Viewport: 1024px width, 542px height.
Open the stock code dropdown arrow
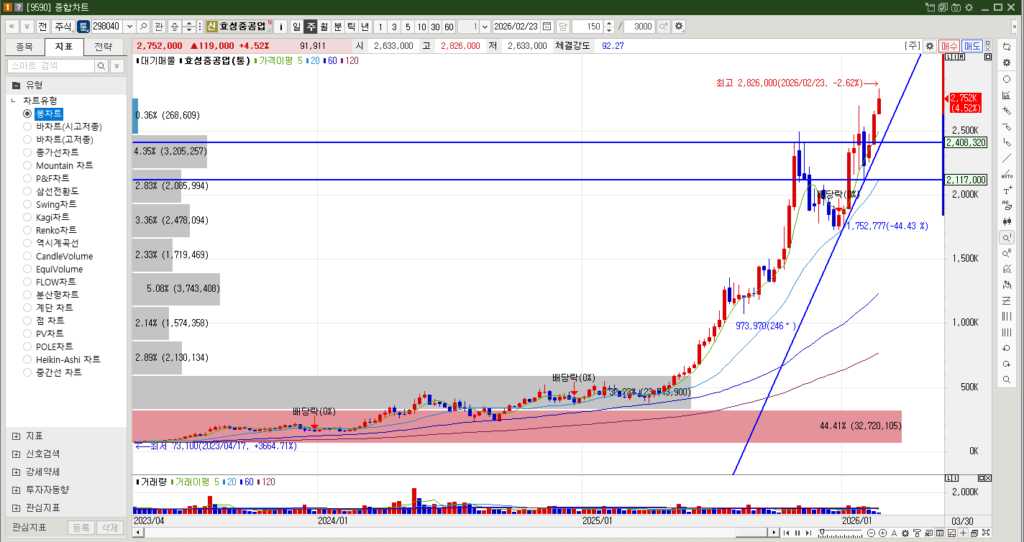[x=129, y=25]
